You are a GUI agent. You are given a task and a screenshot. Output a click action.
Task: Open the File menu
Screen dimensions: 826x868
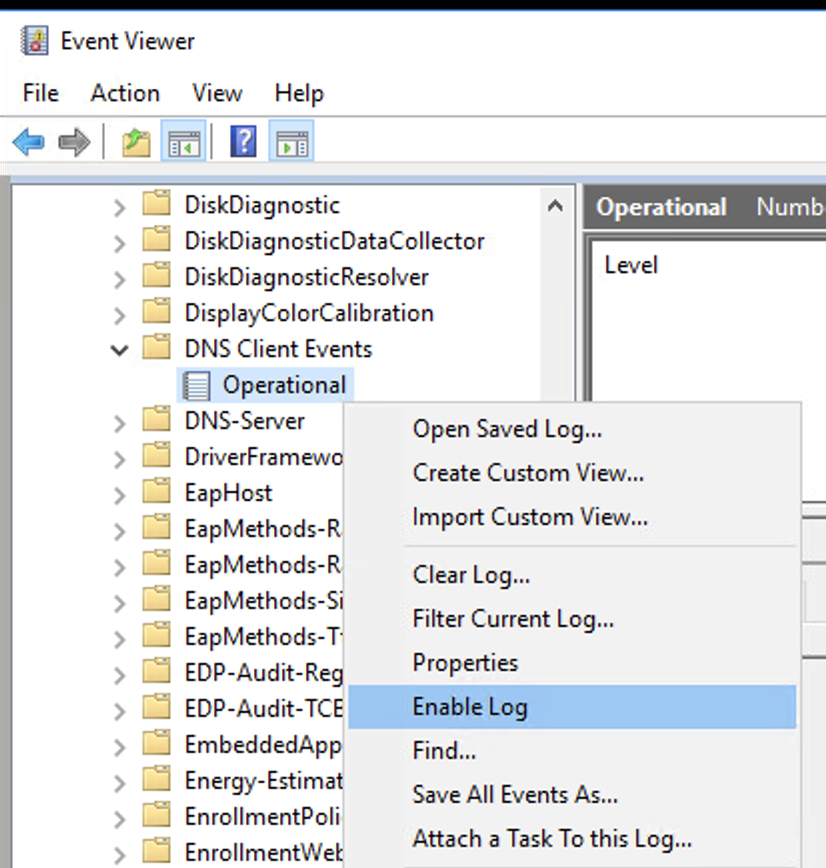click(x=40, y=93)
